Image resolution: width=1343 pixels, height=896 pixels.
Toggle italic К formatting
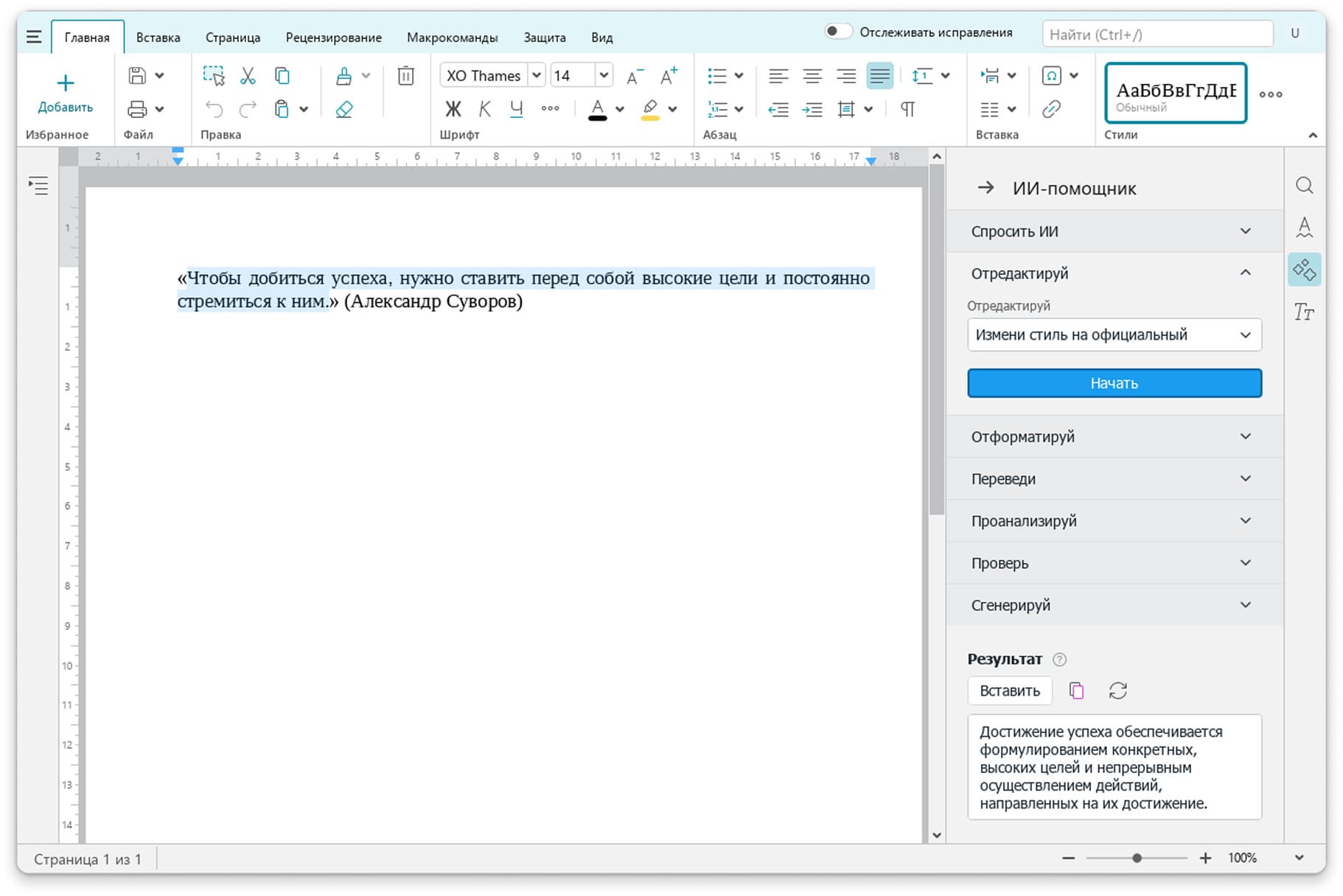pyautogui.click(x=484, y=110)
